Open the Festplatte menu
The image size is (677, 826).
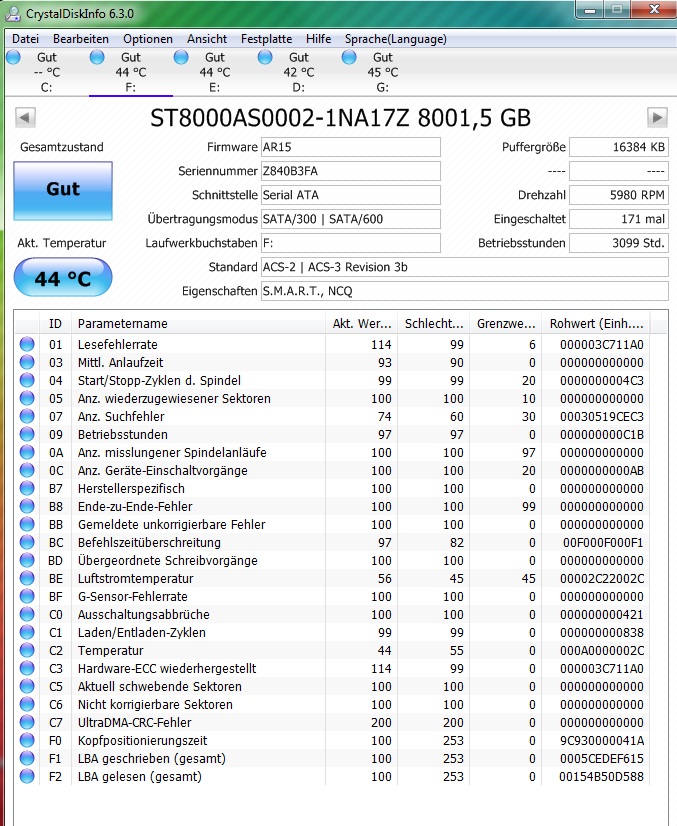(267, 39)
